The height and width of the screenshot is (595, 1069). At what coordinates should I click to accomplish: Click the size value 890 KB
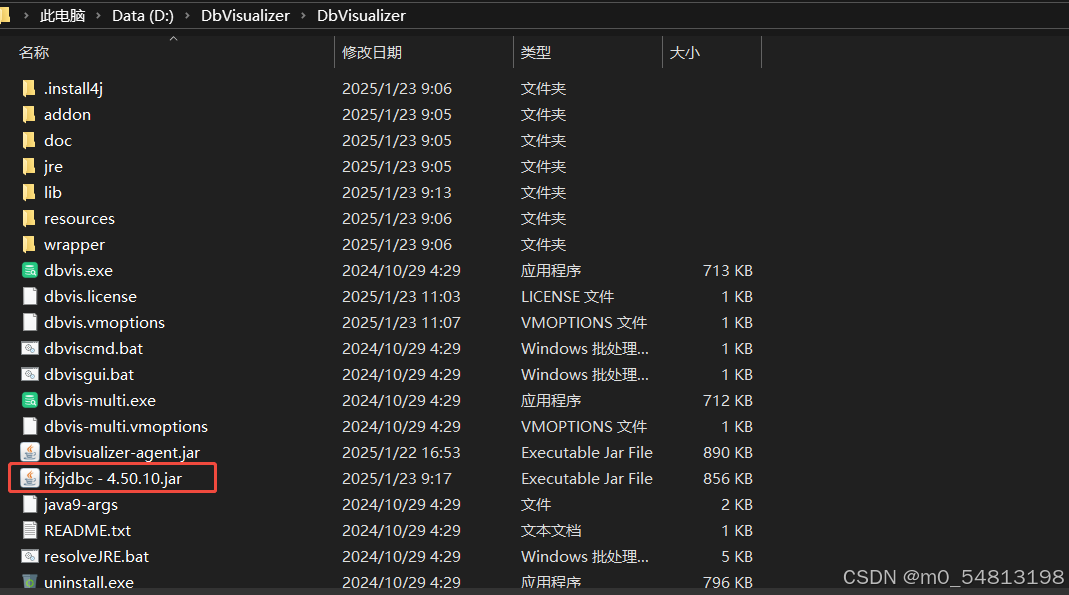(x=727, y=453)
